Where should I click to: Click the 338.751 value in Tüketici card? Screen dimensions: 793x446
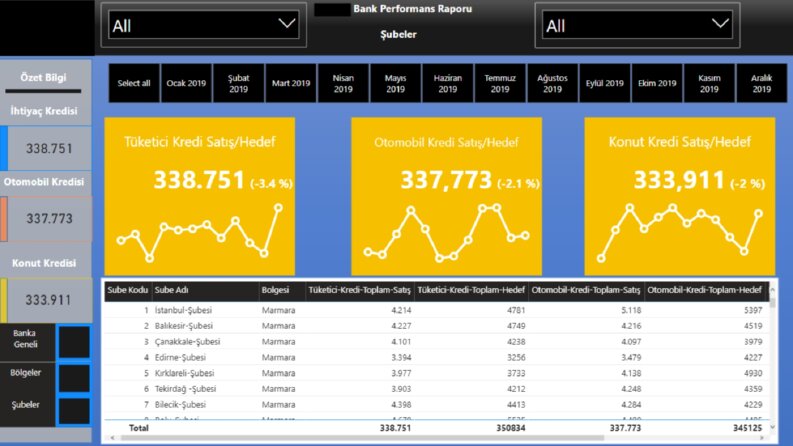tap(199, 180)
